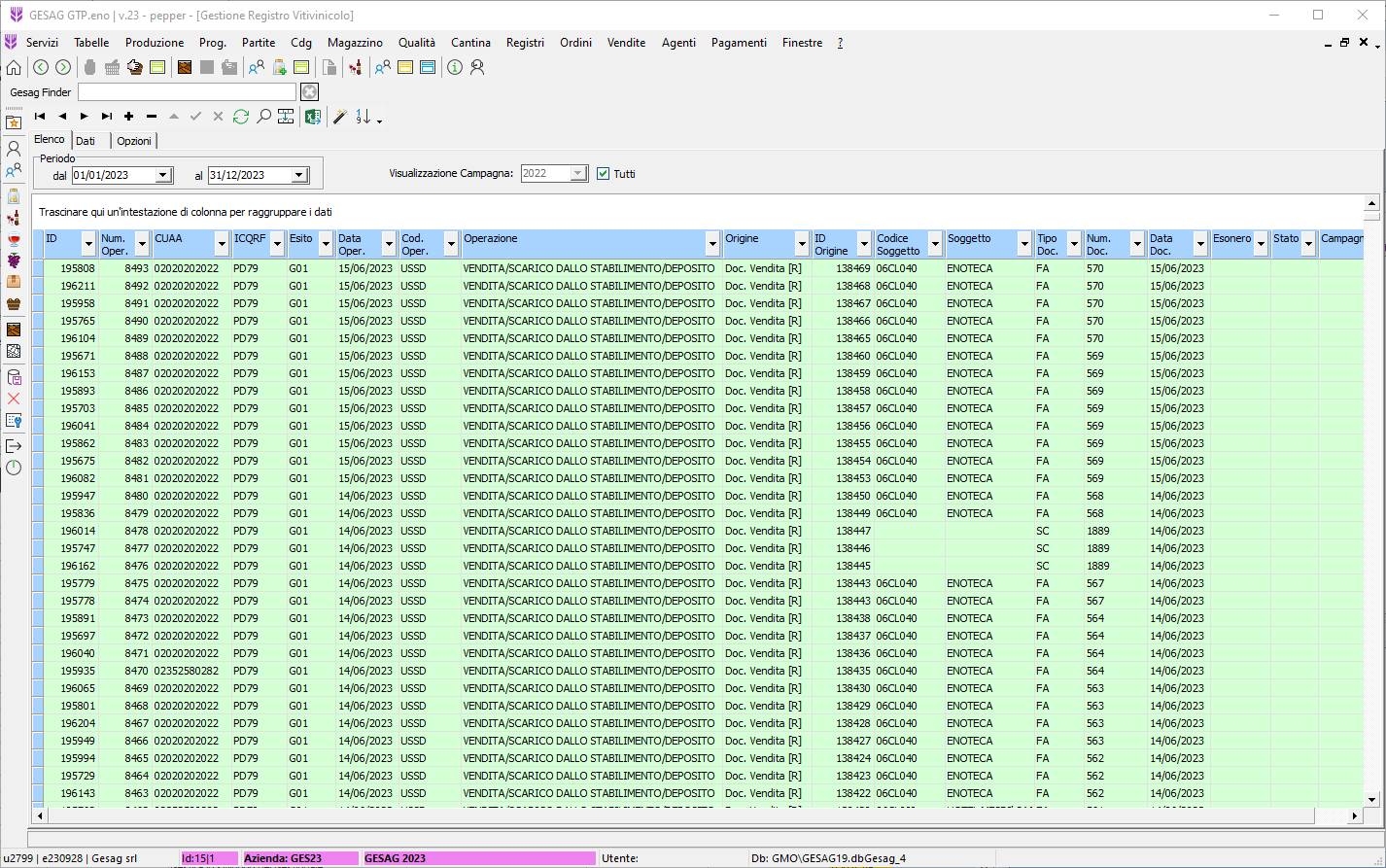1386x868 pixels.
Task: Open the question mark help menu
Action: pyautogui.click(x=840, y=43)
